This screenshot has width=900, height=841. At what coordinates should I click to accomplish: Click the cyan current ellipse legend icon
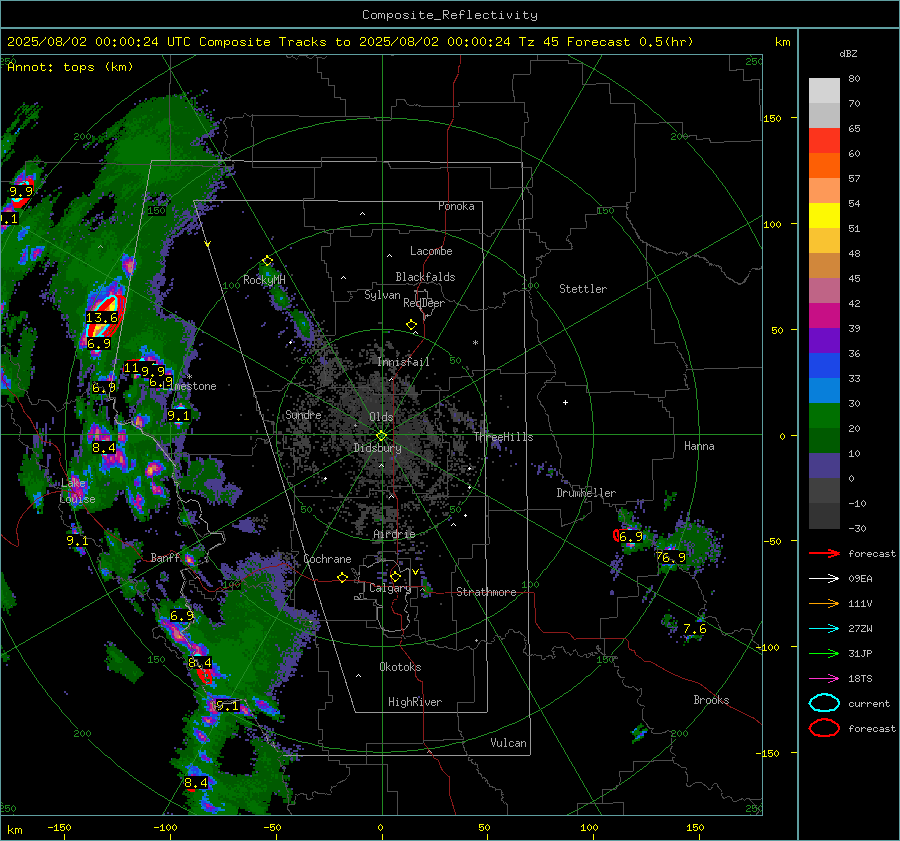click(x=824, y=703)
